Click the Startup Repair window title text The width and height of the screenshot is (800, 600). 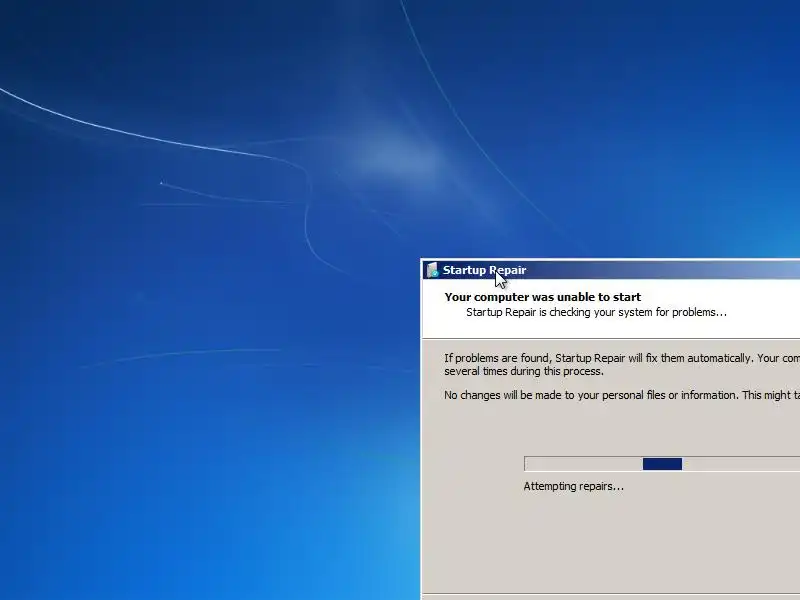[484, 270]
